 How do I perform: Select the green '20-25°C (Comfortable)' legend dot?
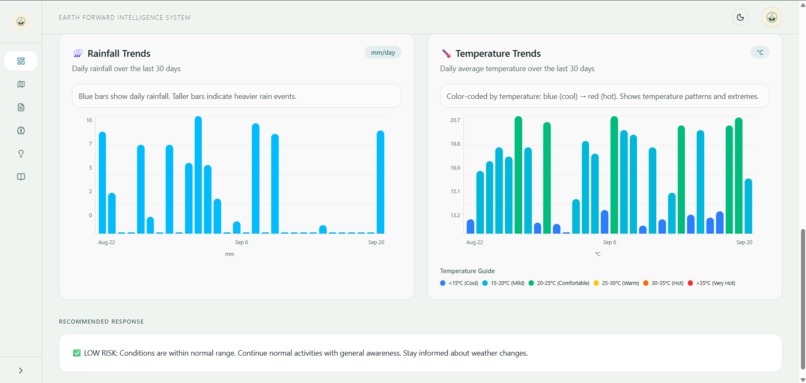[x=531, y=283]
